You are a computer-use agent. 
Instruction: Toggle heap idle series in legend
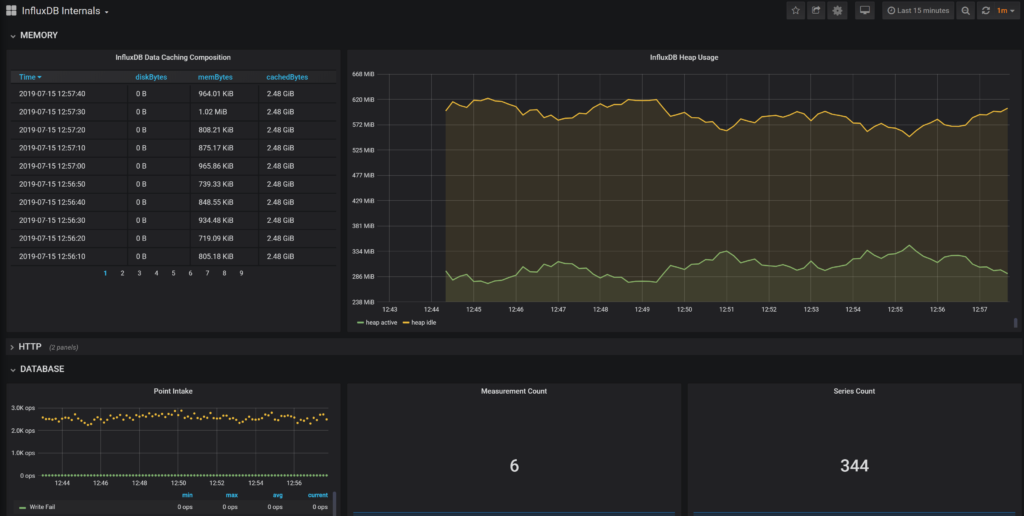point(419,323)
